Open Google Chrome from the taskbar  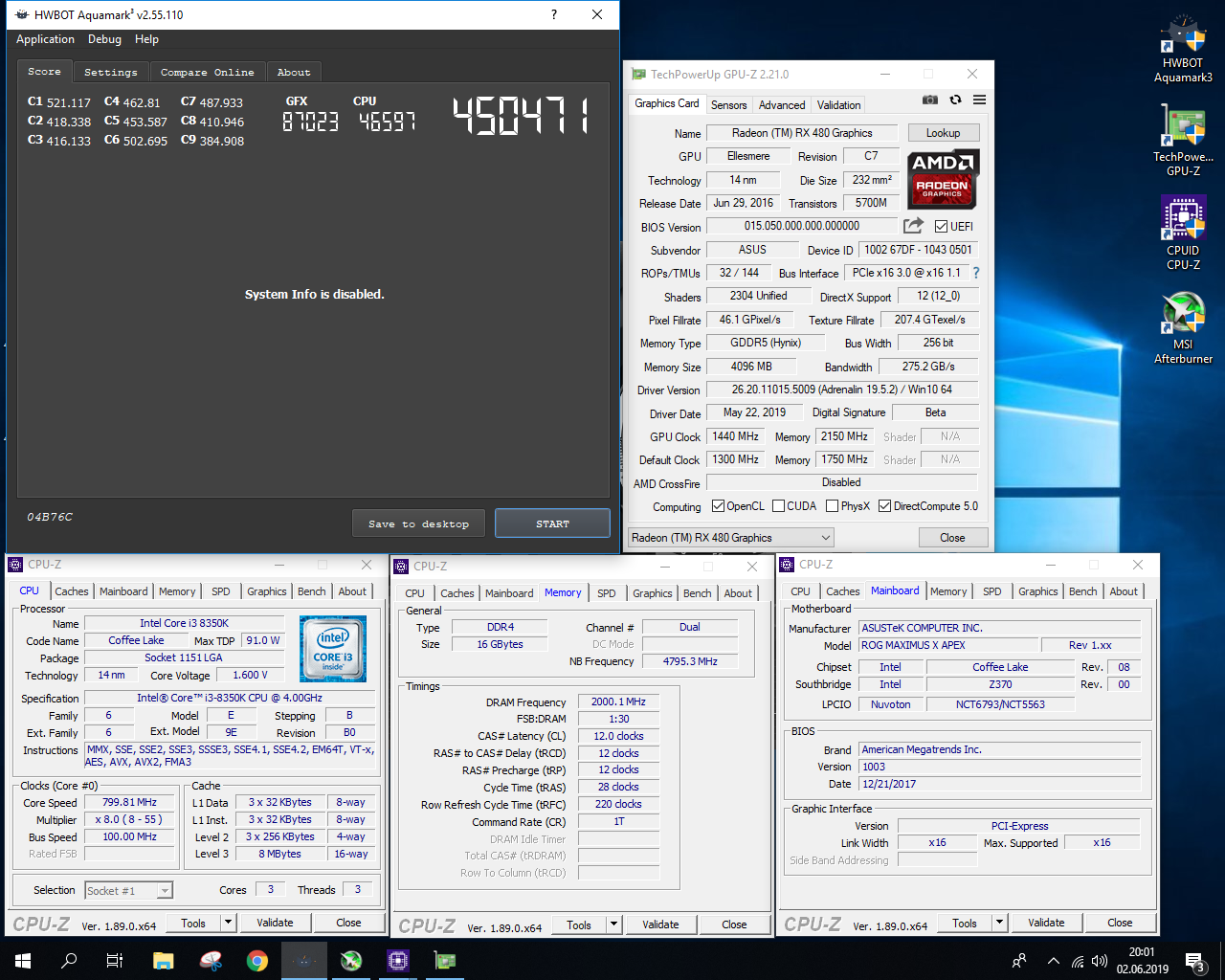[x=257, y=961]
